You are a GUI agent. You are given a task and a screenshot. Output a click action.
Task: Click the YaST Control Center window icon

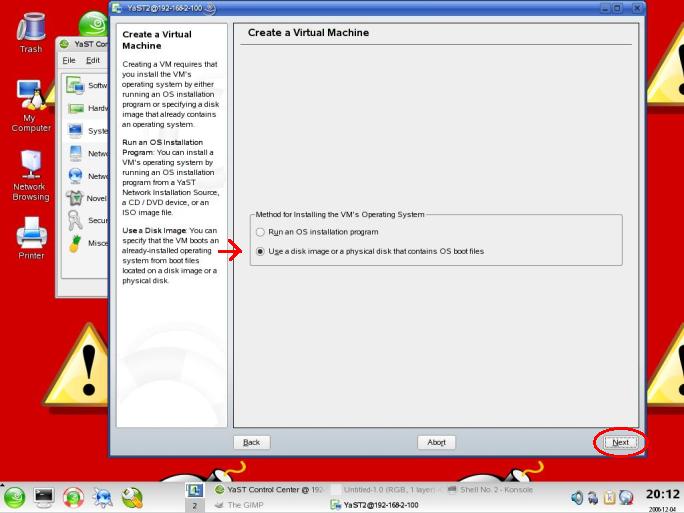click(65, 44)
